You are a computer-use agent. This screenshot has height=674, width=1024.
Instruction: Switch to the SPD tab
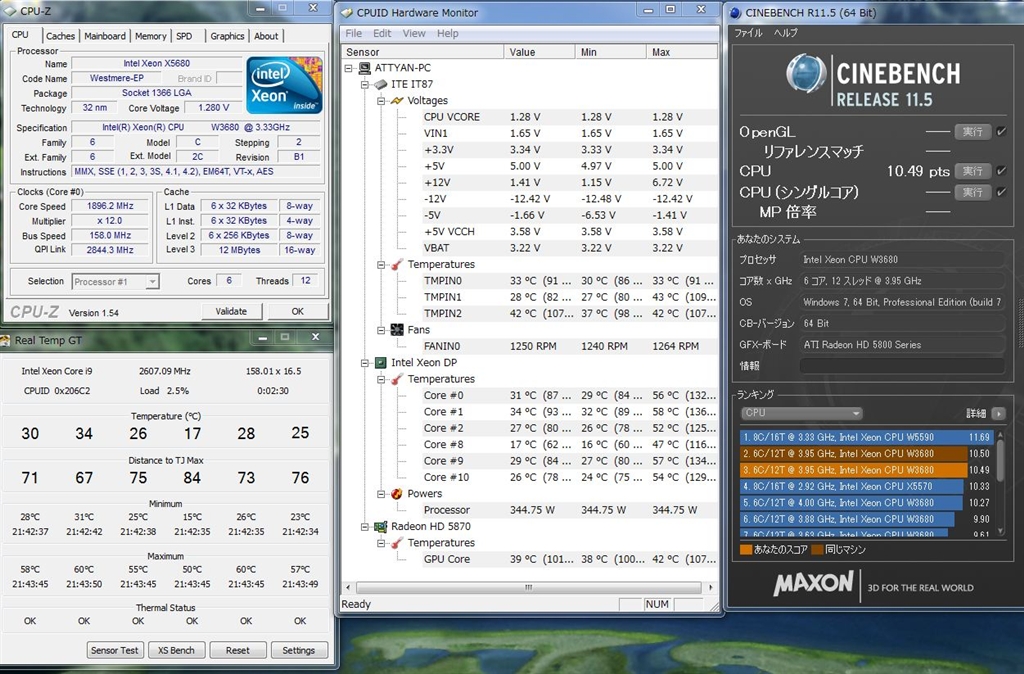tap(184, 36)
